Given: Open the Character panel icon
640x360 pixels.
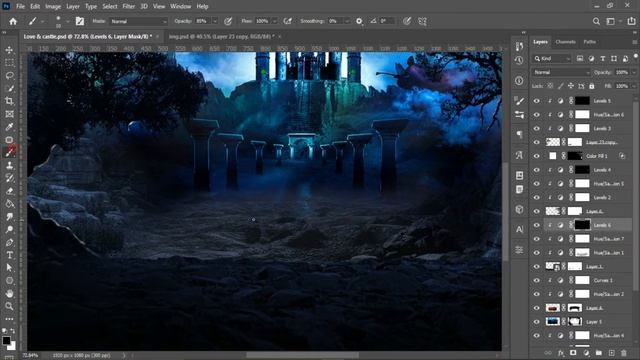Looking at the screenshot, I should tap(519, 229).
